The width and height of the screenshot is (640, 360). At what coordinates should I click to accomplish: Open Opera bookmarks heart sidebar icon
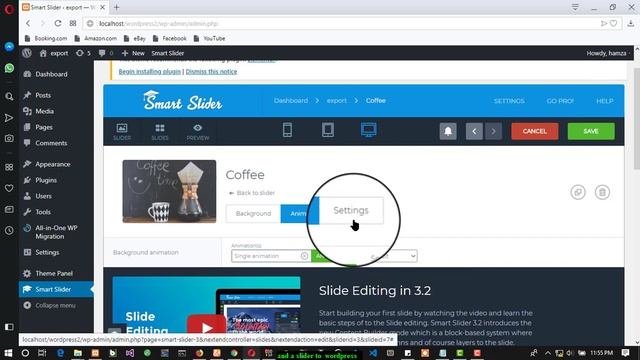coord(9,188)
